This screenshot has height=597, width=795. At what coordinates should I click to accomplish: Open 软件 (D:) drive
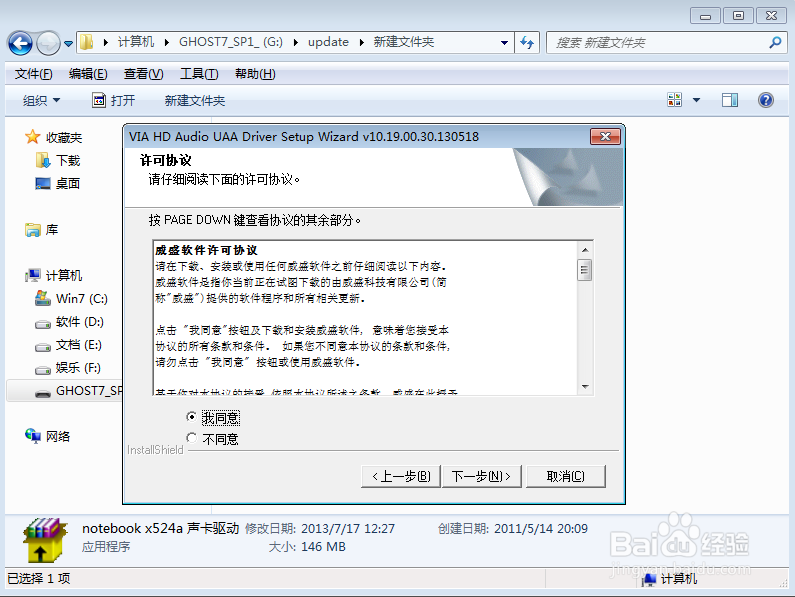click(80, 322)
